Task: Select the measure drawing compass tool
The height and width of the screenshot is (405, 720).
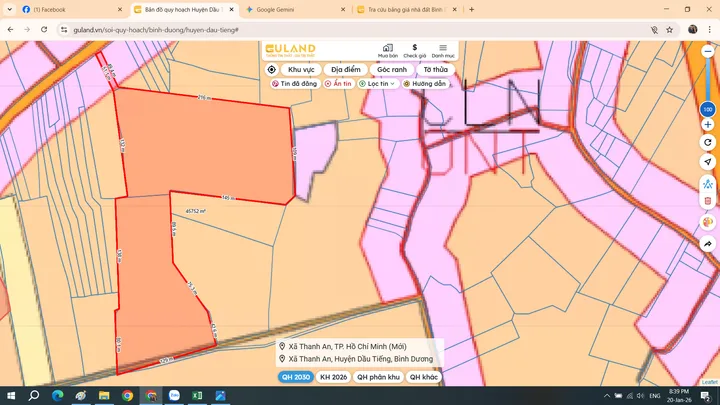Action: (x=708, y=184)
